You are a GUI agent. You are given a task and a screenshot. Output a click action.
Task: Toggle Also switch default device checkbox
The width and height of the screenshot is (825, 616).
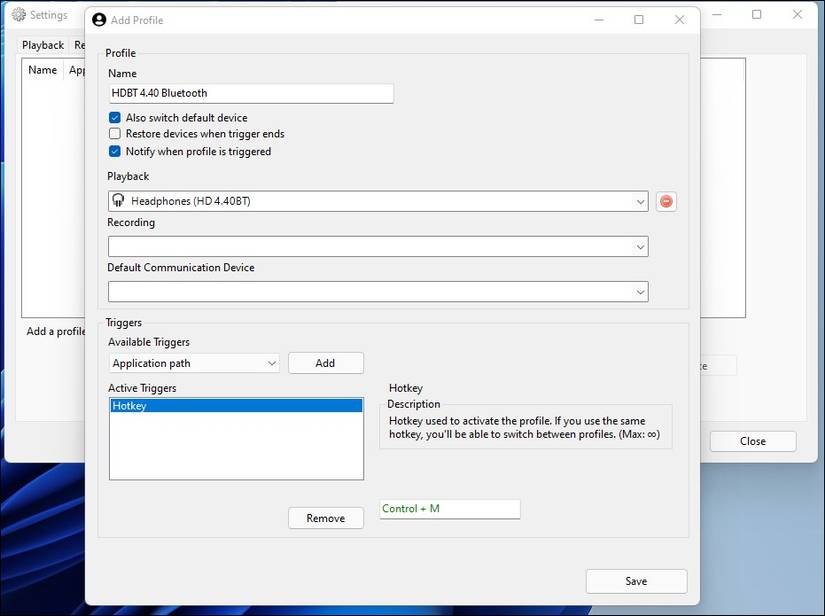click(115, 117)
